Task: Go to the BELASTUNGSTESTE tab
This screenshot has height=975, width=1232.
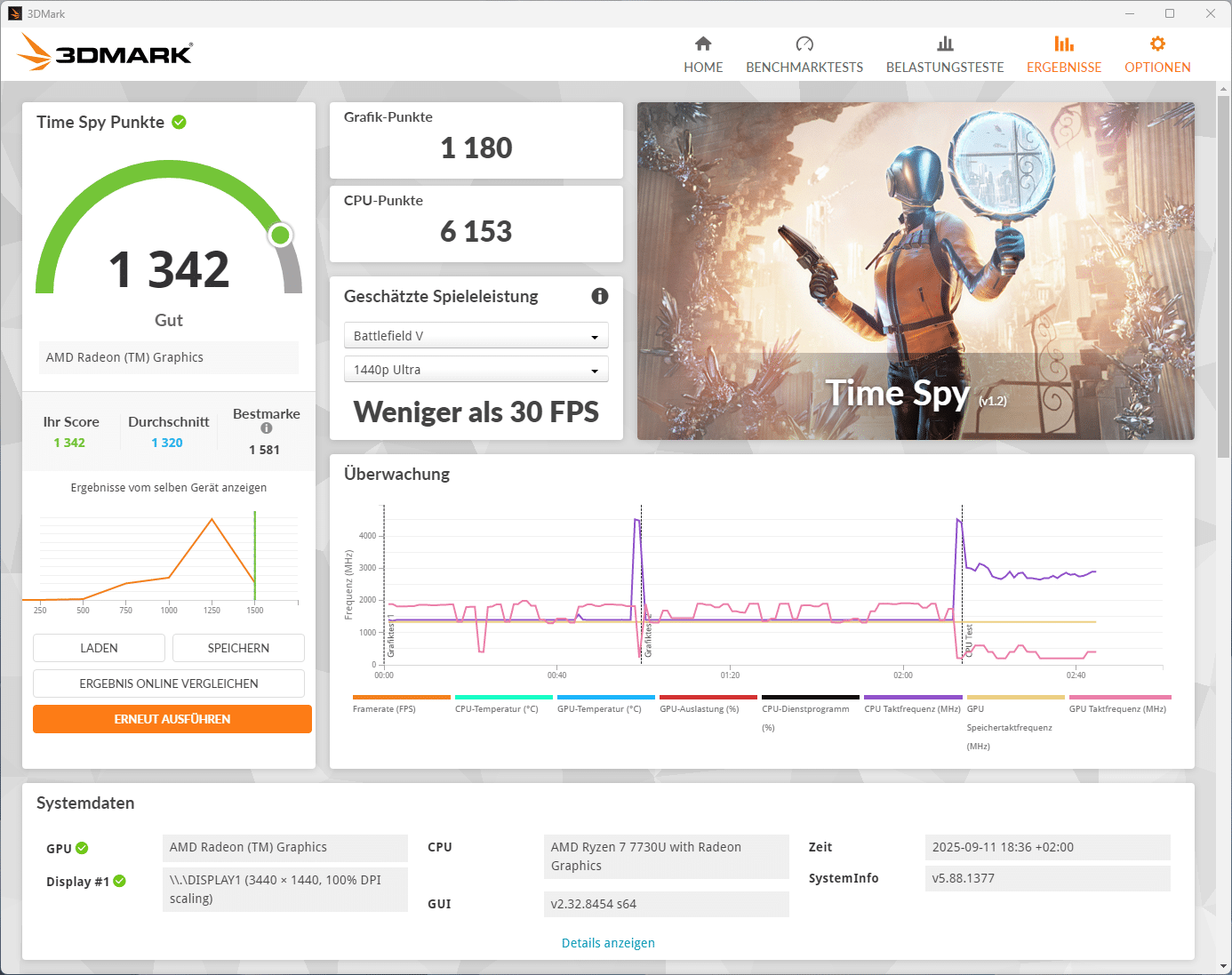Action: click(x=945, y=68)
